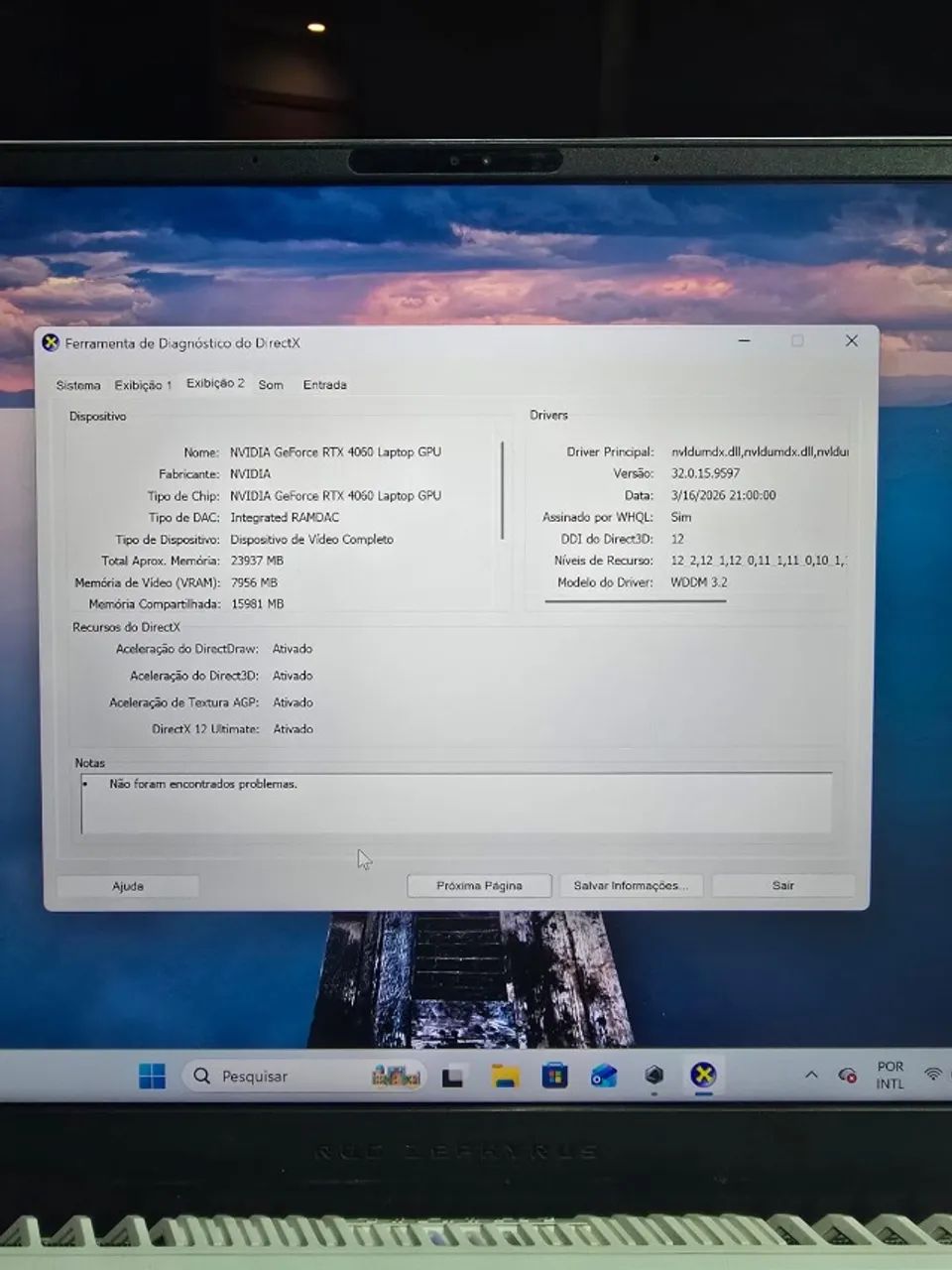Click the 'Fabricante:' label
The image size is (952, 1270).
click(188, 474)
